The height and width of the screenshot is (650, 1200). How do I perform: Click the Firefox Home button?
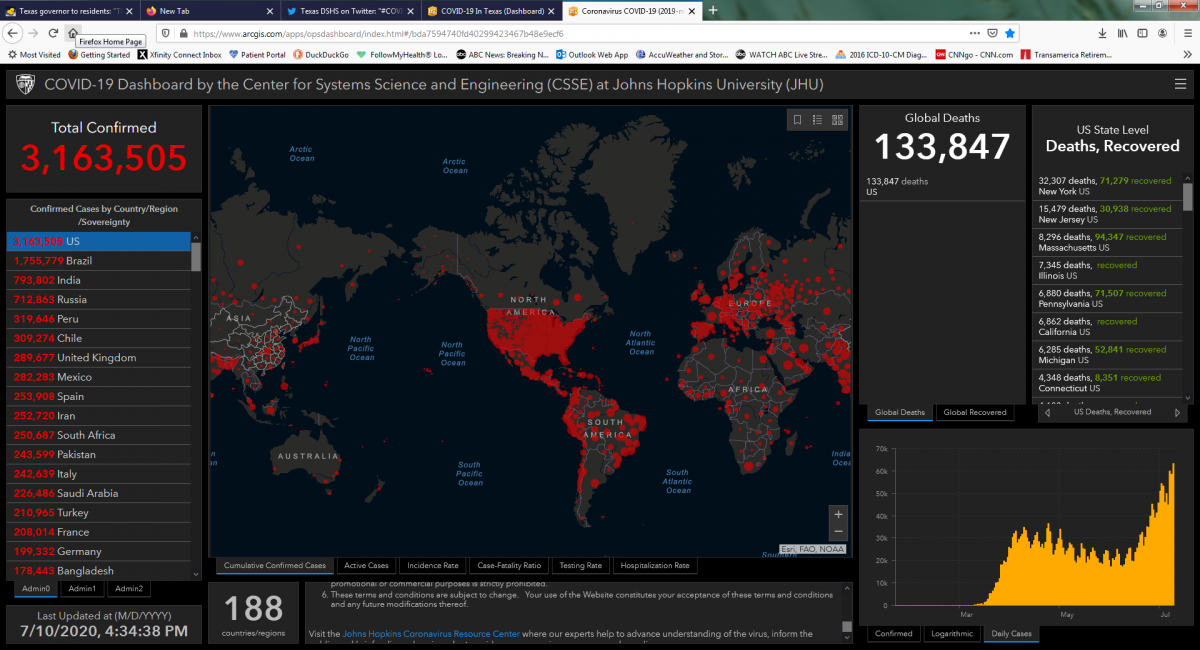[x=73, y=33]
